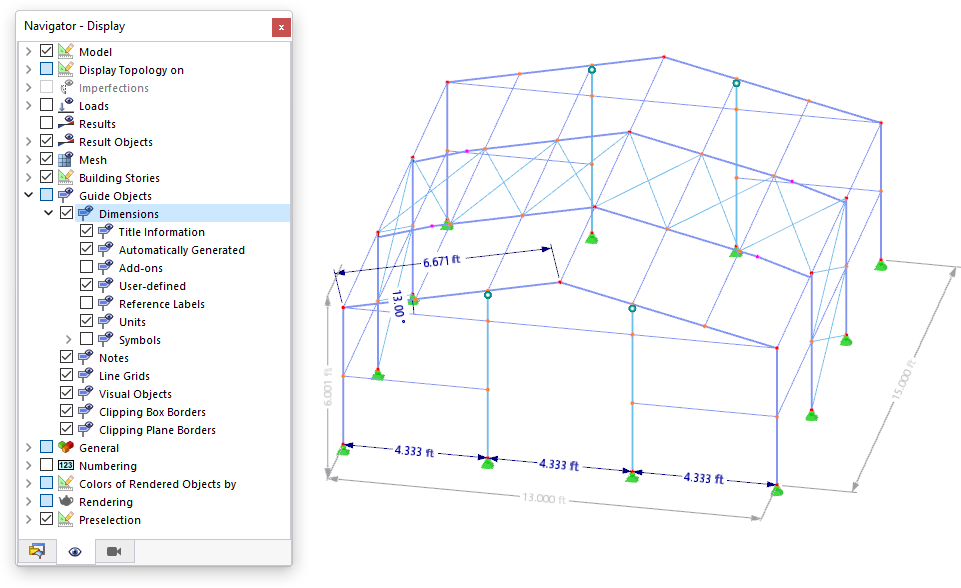Enable the Symbols checkbox under Dimensions

pyautogui.click(x=86, y=339)
